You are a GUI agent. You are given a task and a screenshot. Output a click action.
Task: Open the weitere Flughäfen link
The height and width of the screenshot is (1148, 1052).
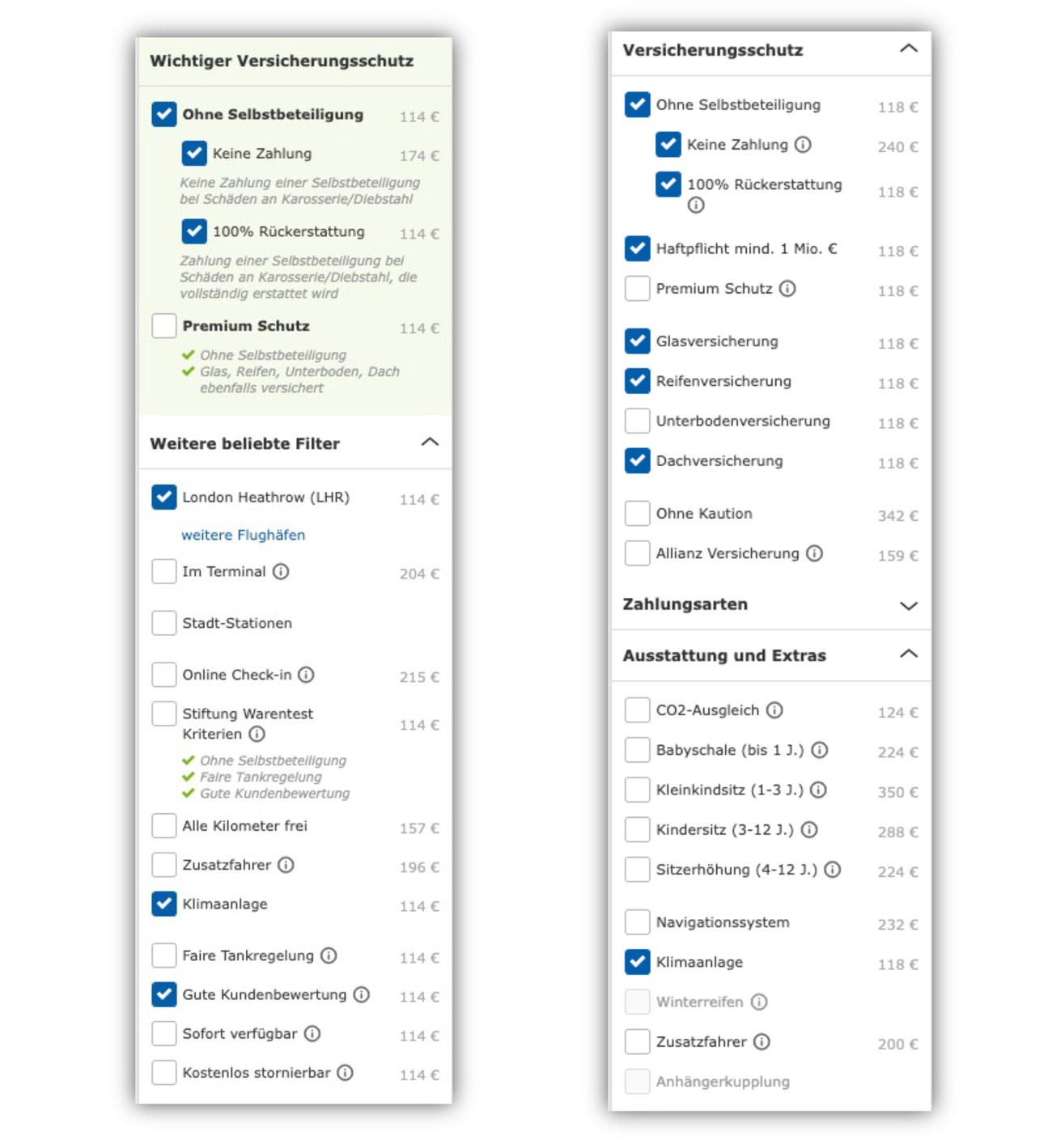tap(244, 535)
